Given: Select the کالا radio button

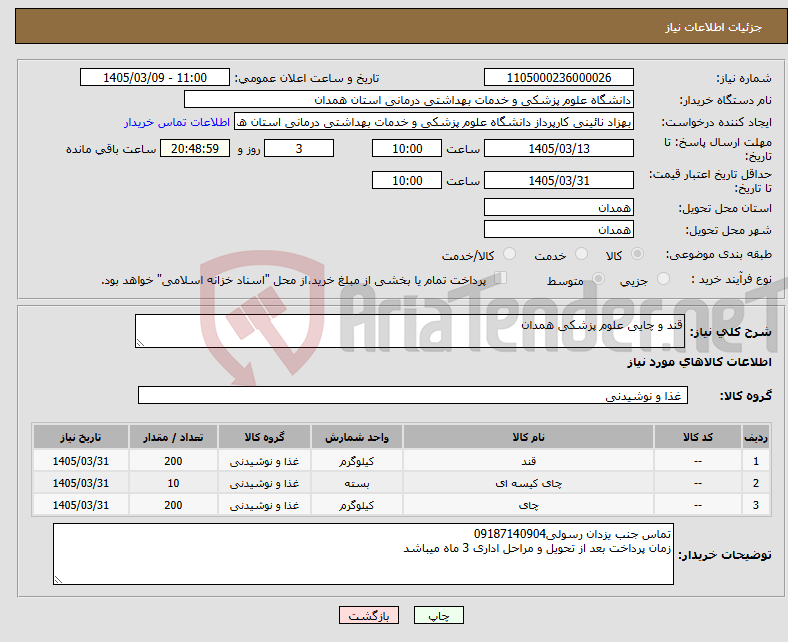Looking at the screenshot, I should tap(637, 254).
